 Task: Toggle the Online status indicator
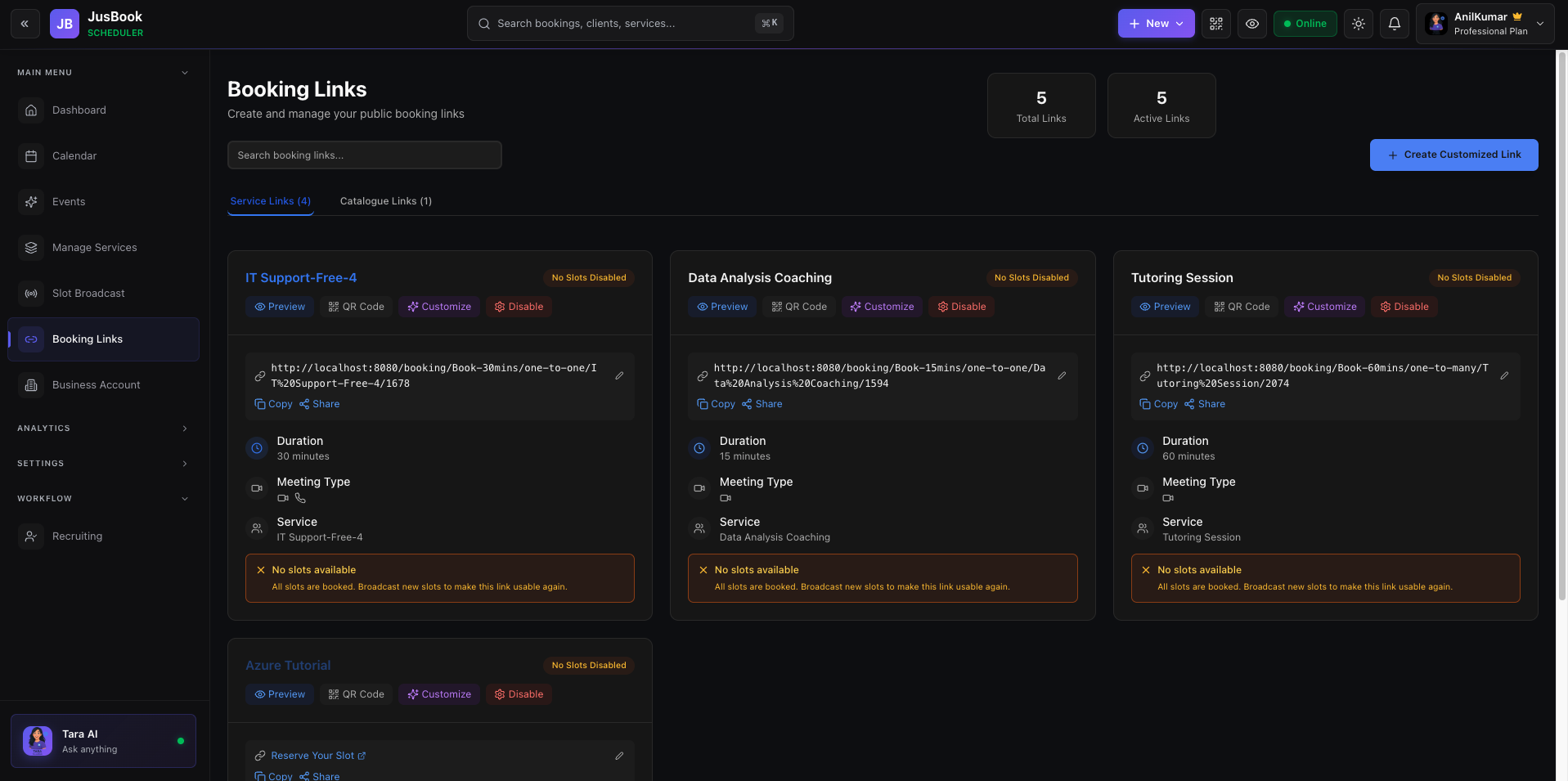(1305, 24)
